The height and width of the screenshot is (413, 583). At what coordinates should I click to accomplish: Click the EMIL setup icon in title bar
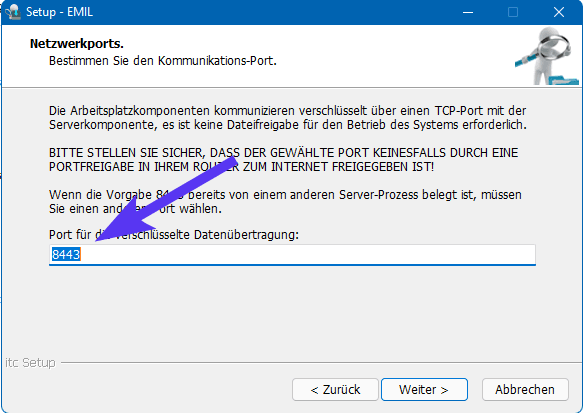point(13,12)
